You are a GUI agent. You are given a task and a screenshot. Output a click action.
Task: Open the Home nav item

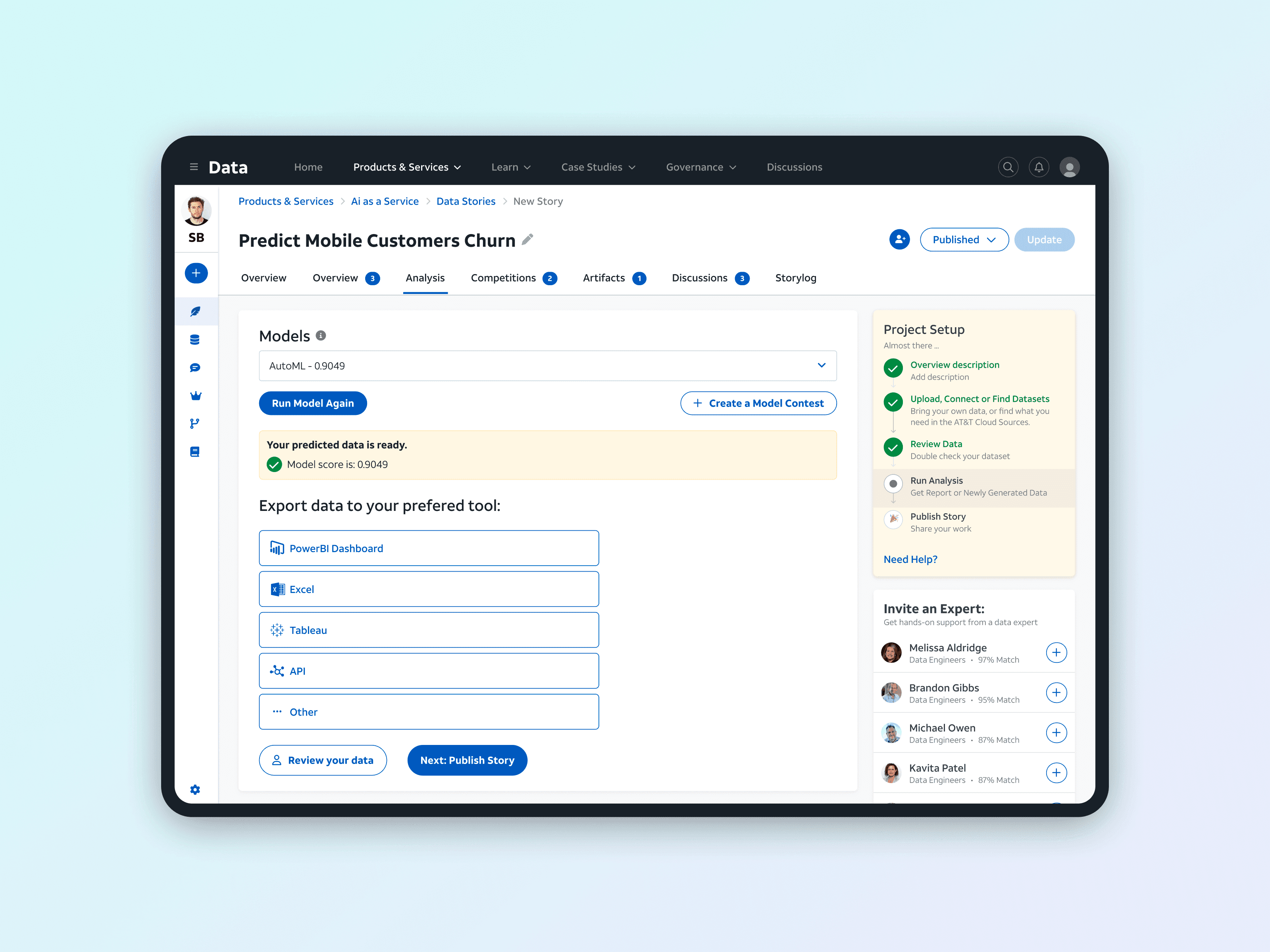308,167
